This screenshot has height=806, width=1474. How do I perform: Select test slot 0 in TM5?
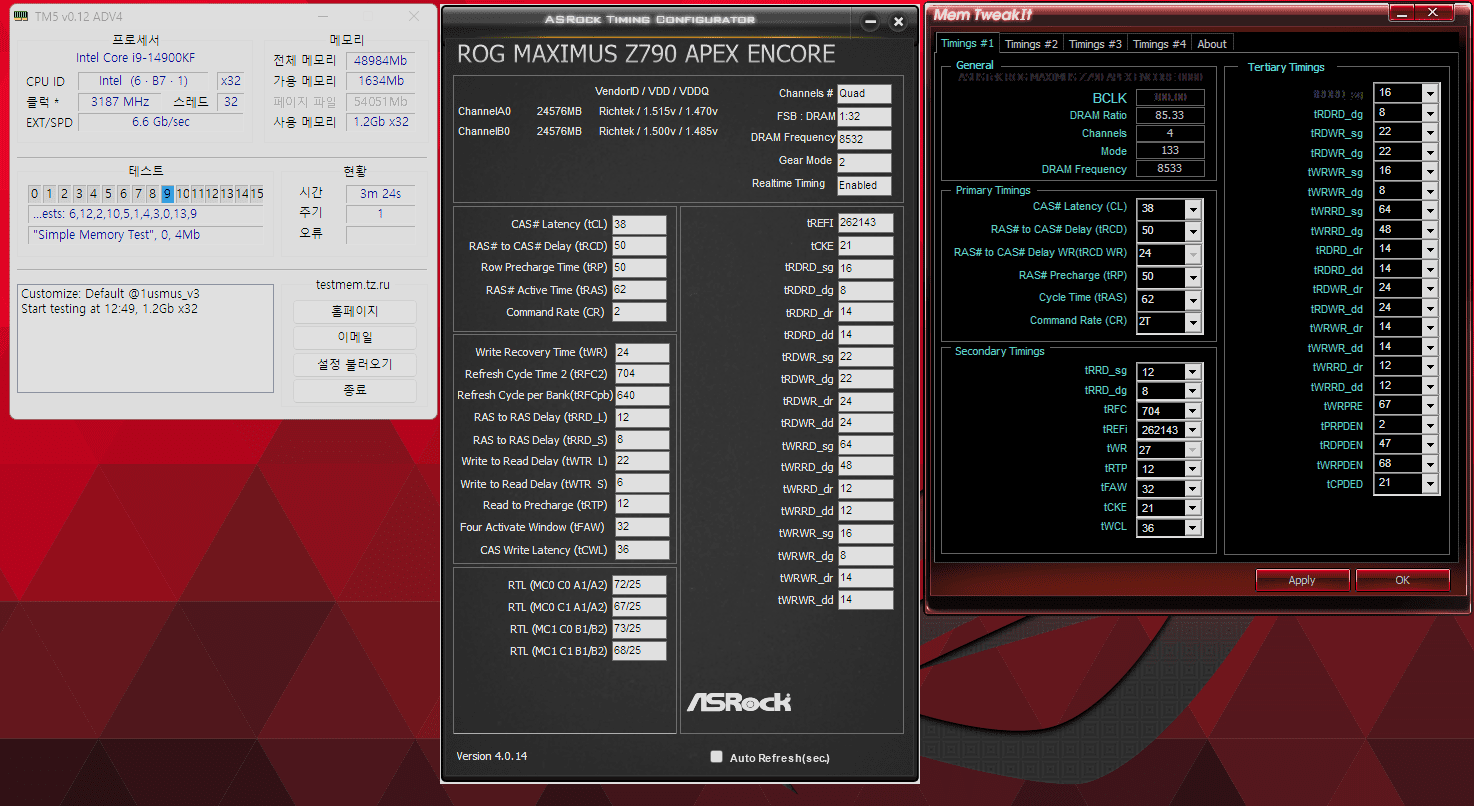click(x=34, y=194)
